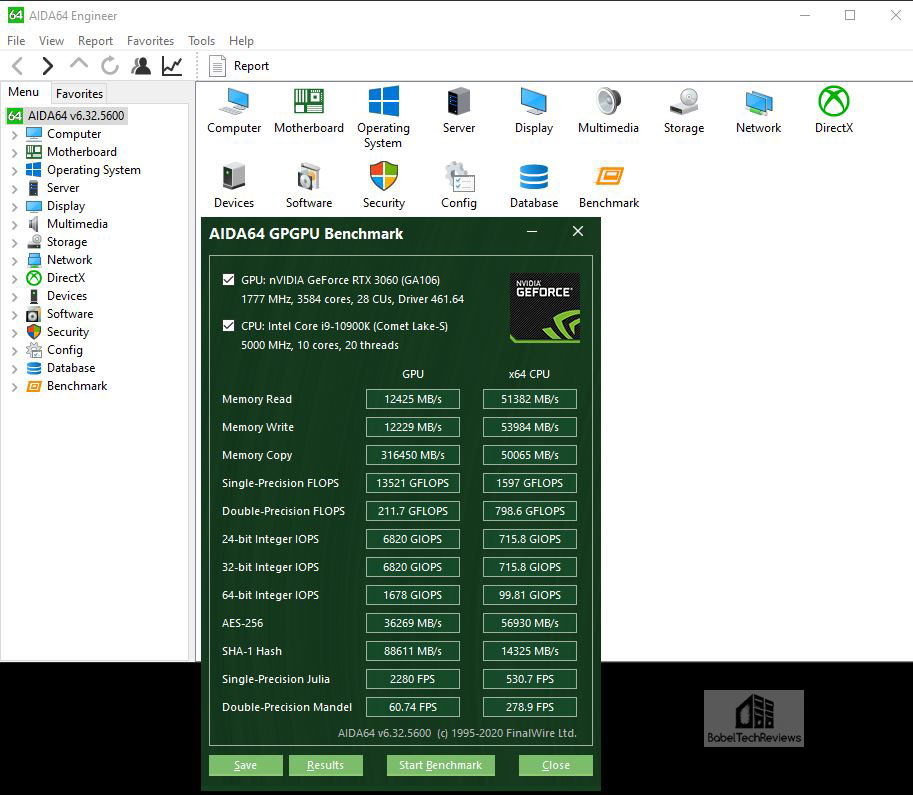Expand the Computer tree node

coord(15,135)
